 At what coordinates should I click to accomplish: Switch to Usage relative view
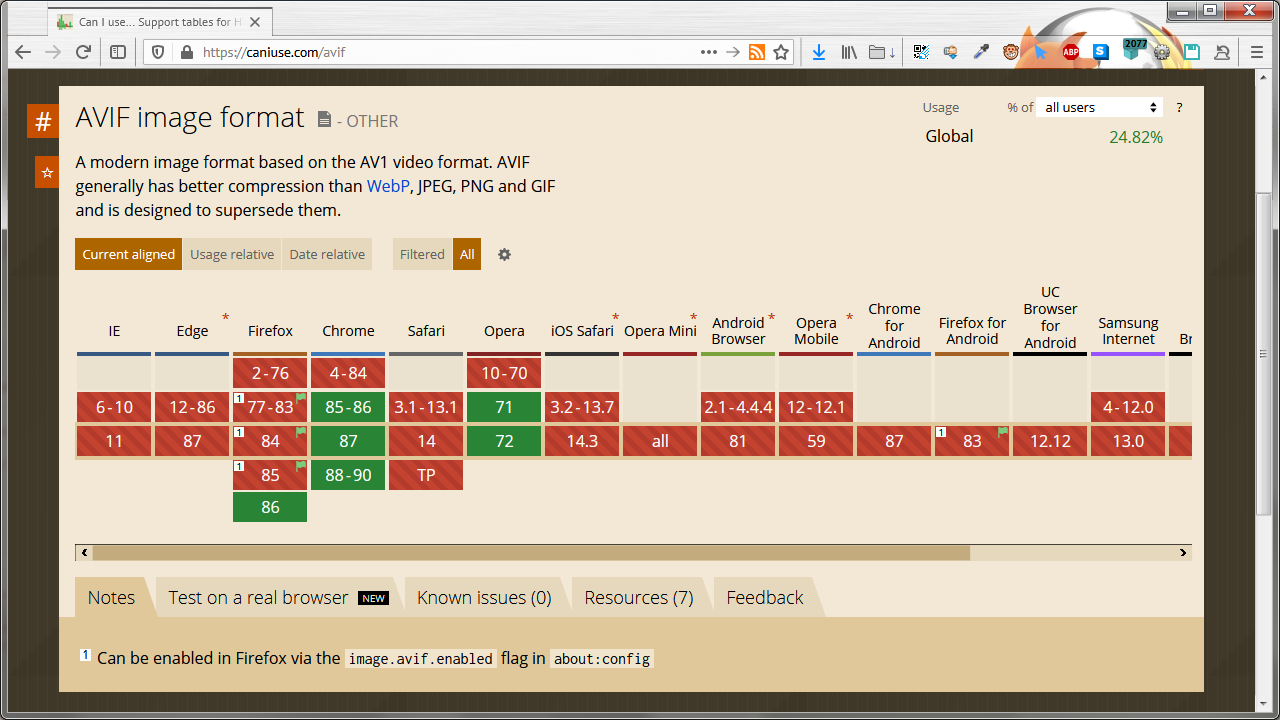232,254
